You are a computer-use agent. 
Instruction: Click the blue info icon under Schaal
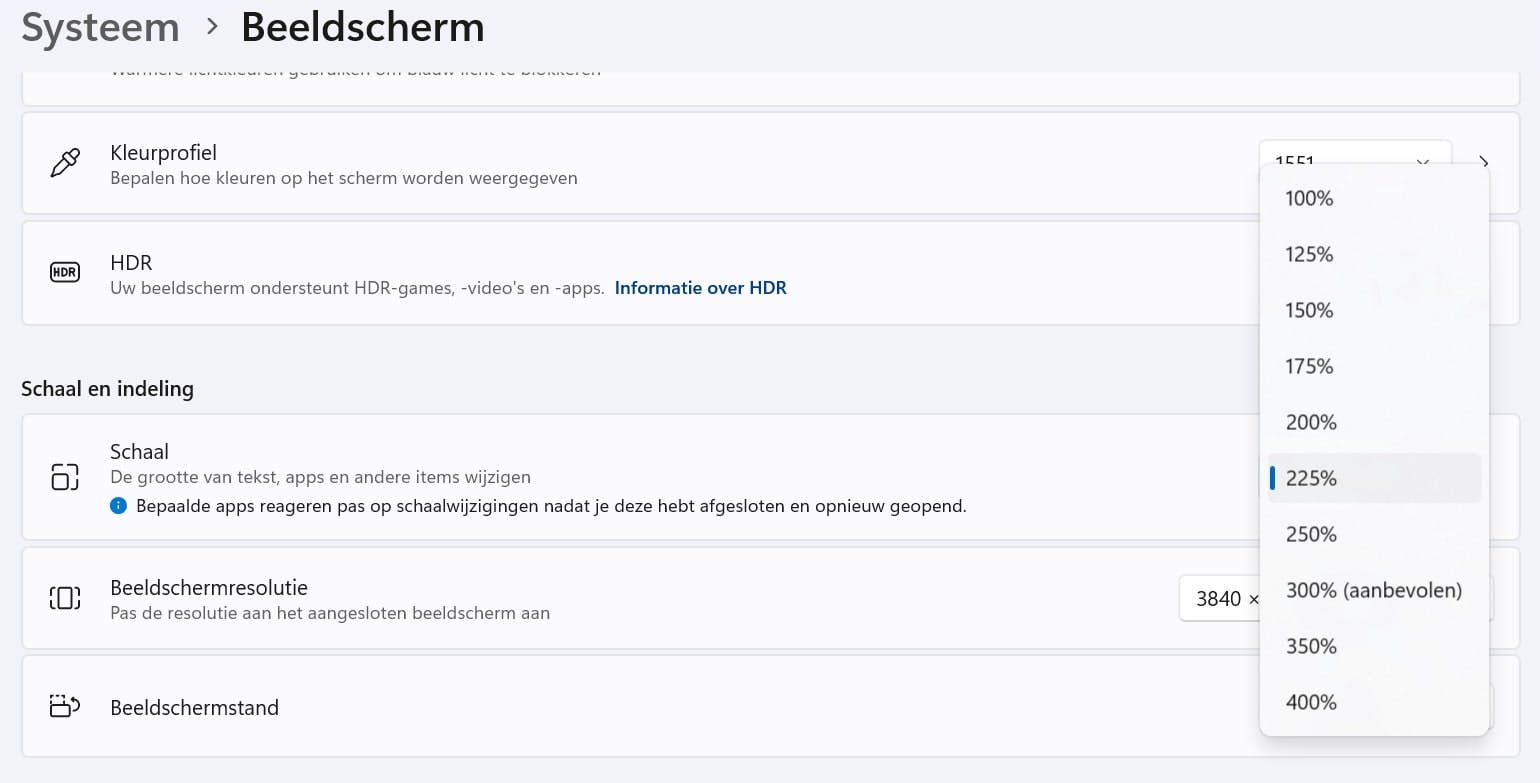tap(119, 506)
